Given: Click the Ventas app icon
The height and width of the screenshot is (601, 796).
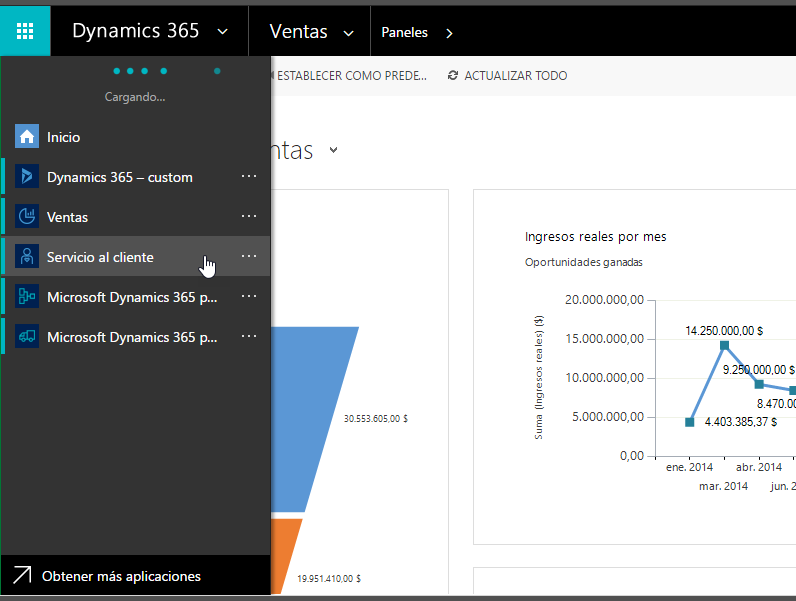Looking at the screenshot, I should pyautogui.click(x=27, y=217).
